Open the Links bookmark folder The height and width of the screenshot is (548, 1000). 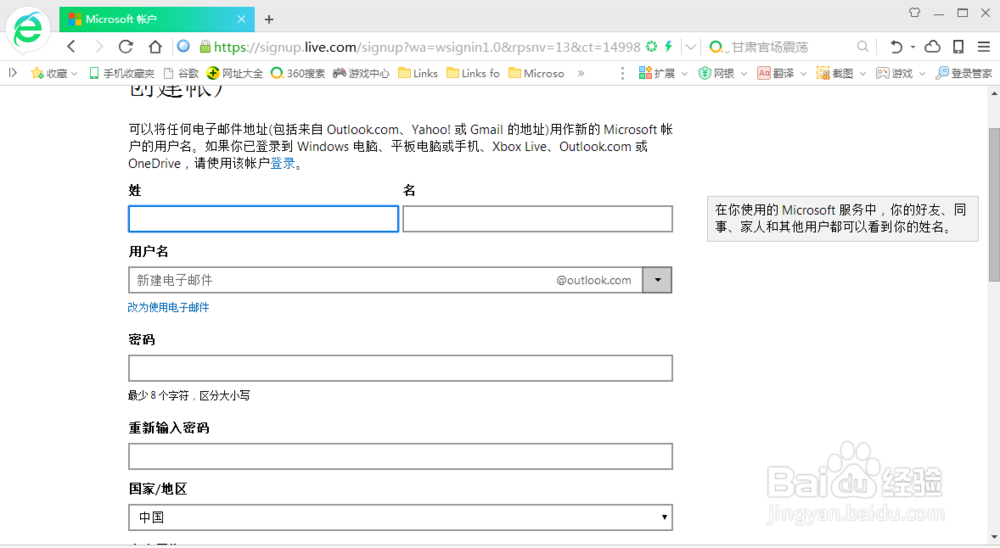pos(418,73)
